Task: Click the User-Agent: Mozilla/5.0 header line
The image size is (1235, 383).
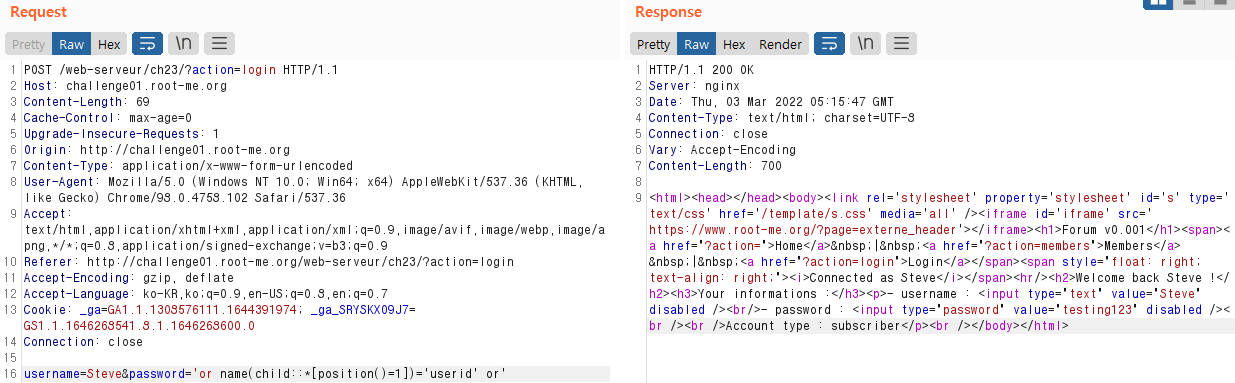Action: (x=303, y=189)
